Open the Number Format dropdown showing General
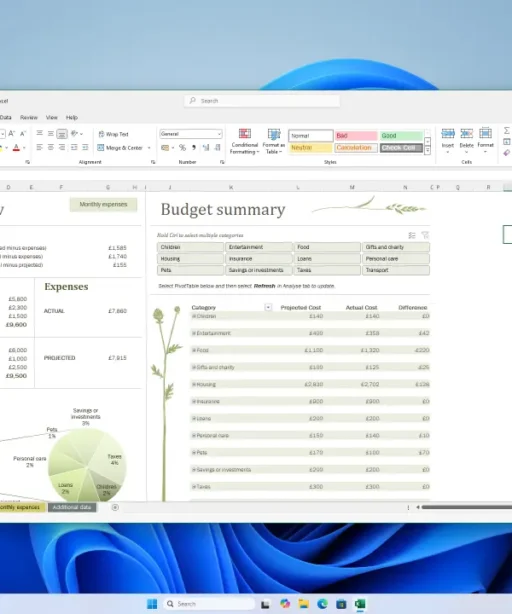This screenshot has height=614, width=512. point(191,134)
